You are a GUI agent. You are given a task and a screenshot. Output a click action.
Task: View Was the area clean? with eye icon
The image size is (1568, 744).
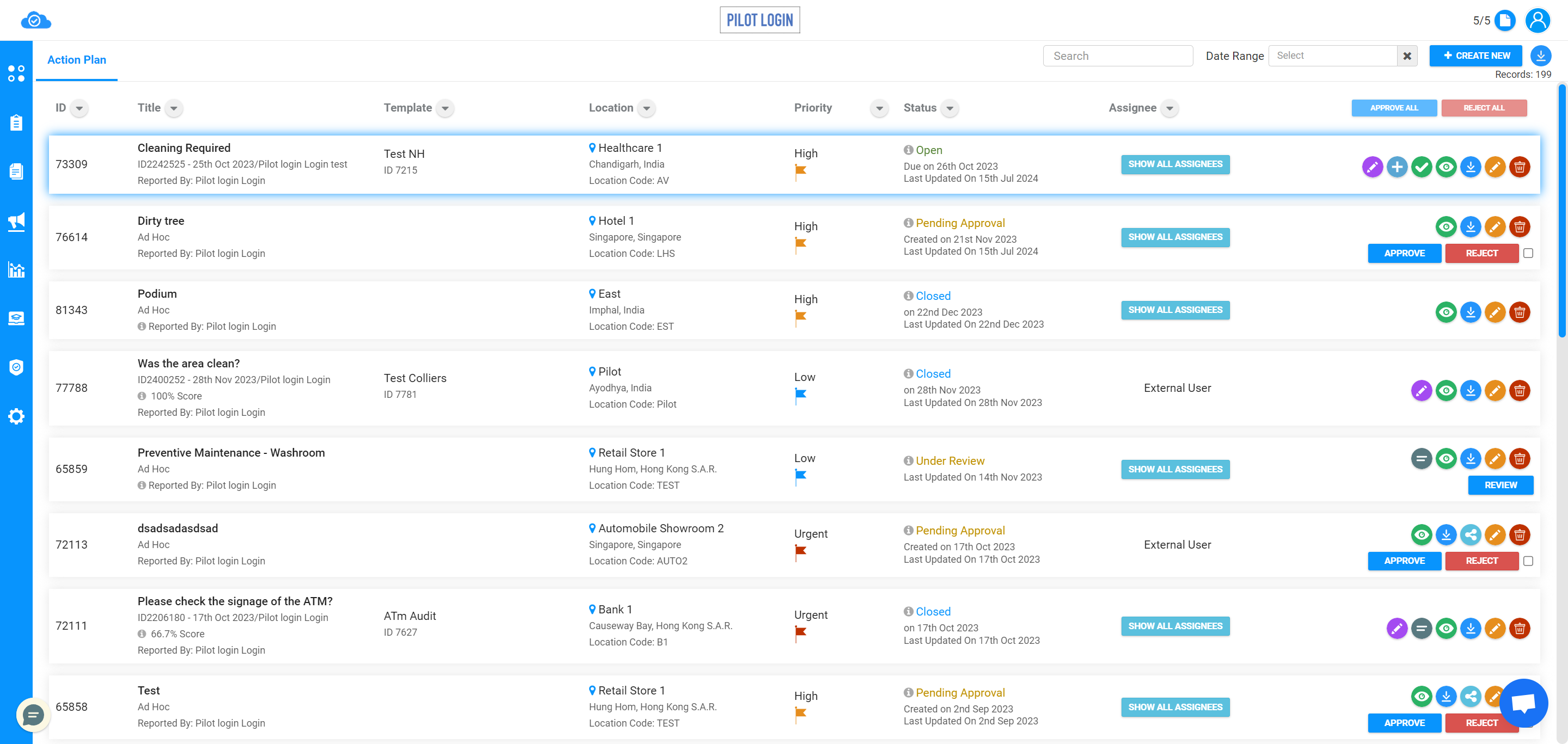[x=1446, y=390]
